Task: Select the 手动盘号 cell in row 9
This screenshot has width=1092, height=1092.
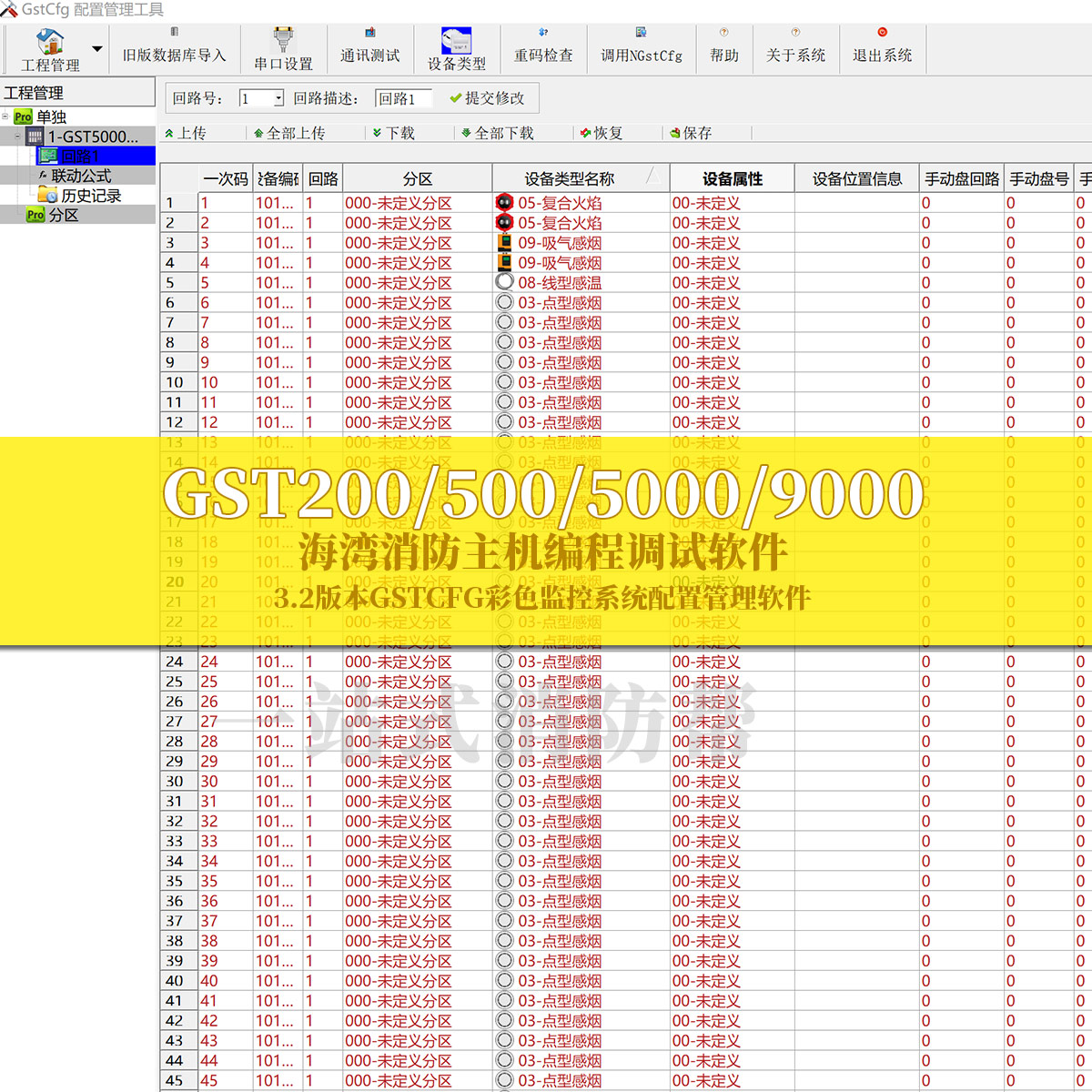Action: 1039,362
